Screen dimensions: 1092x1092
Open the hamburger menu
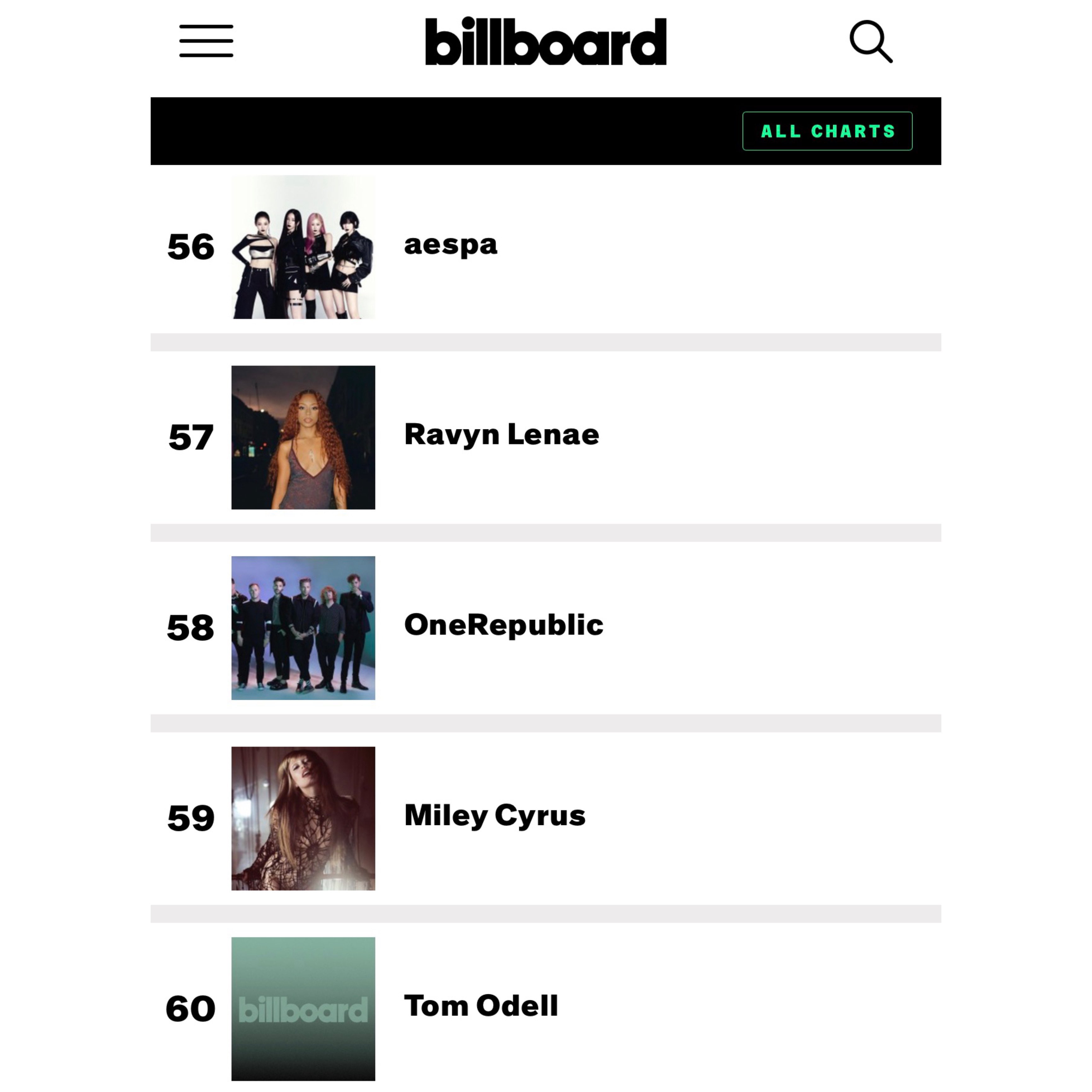click(206, 41)
